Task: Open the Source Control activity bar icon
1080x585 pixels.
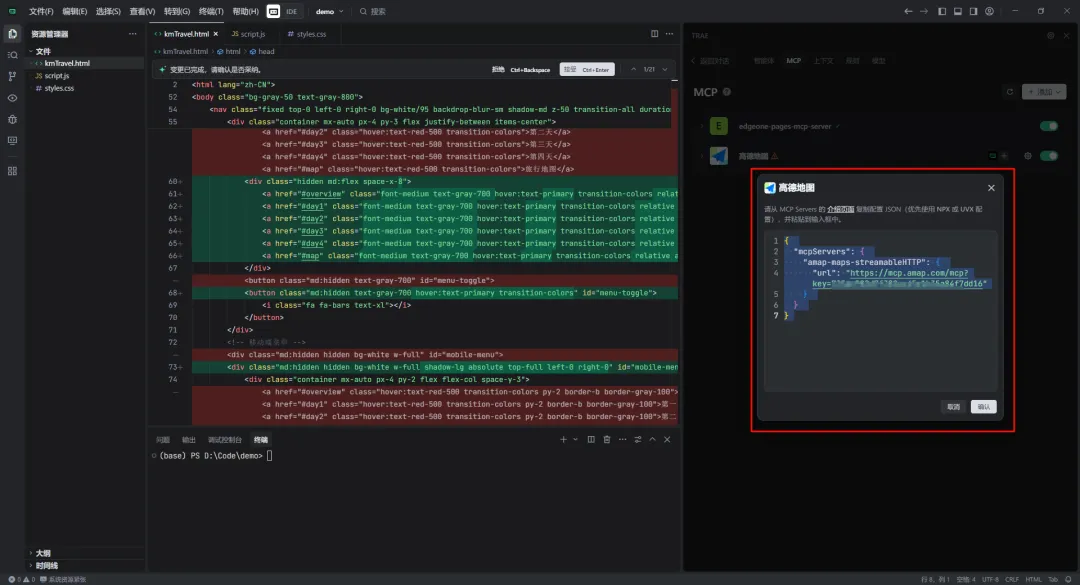Action: point(12,76)
